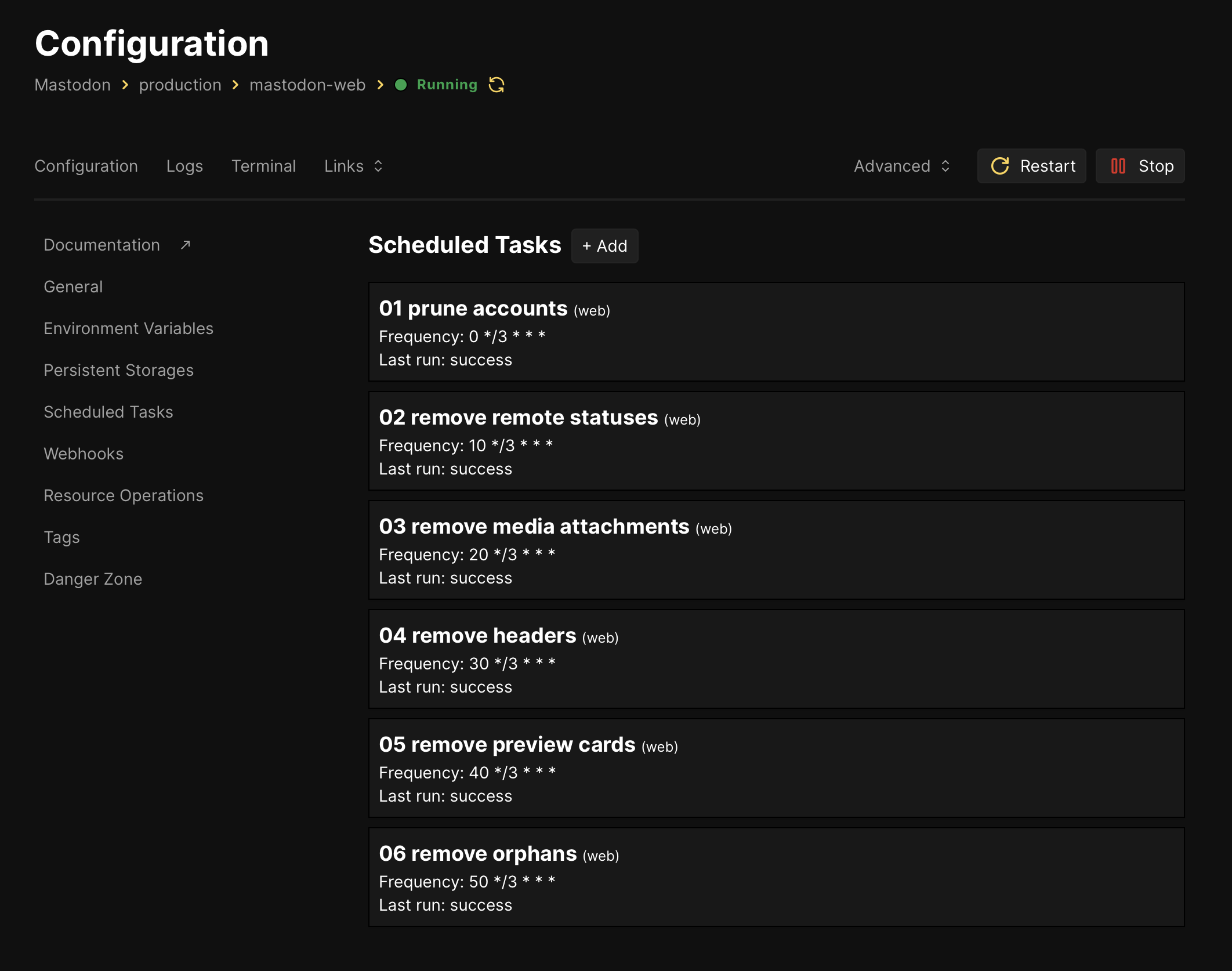Select Webhooks in the sidebar
The image size is (1232, 971).
coord(84,453)
